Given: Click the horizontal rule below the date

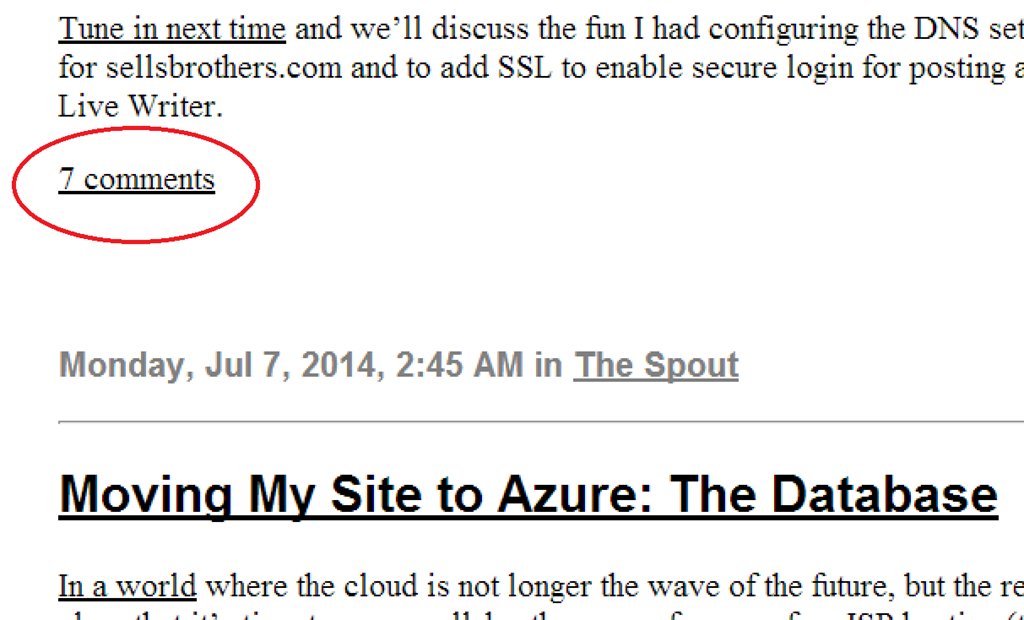Looking at the screenshot, I should (x=541, y=423).
